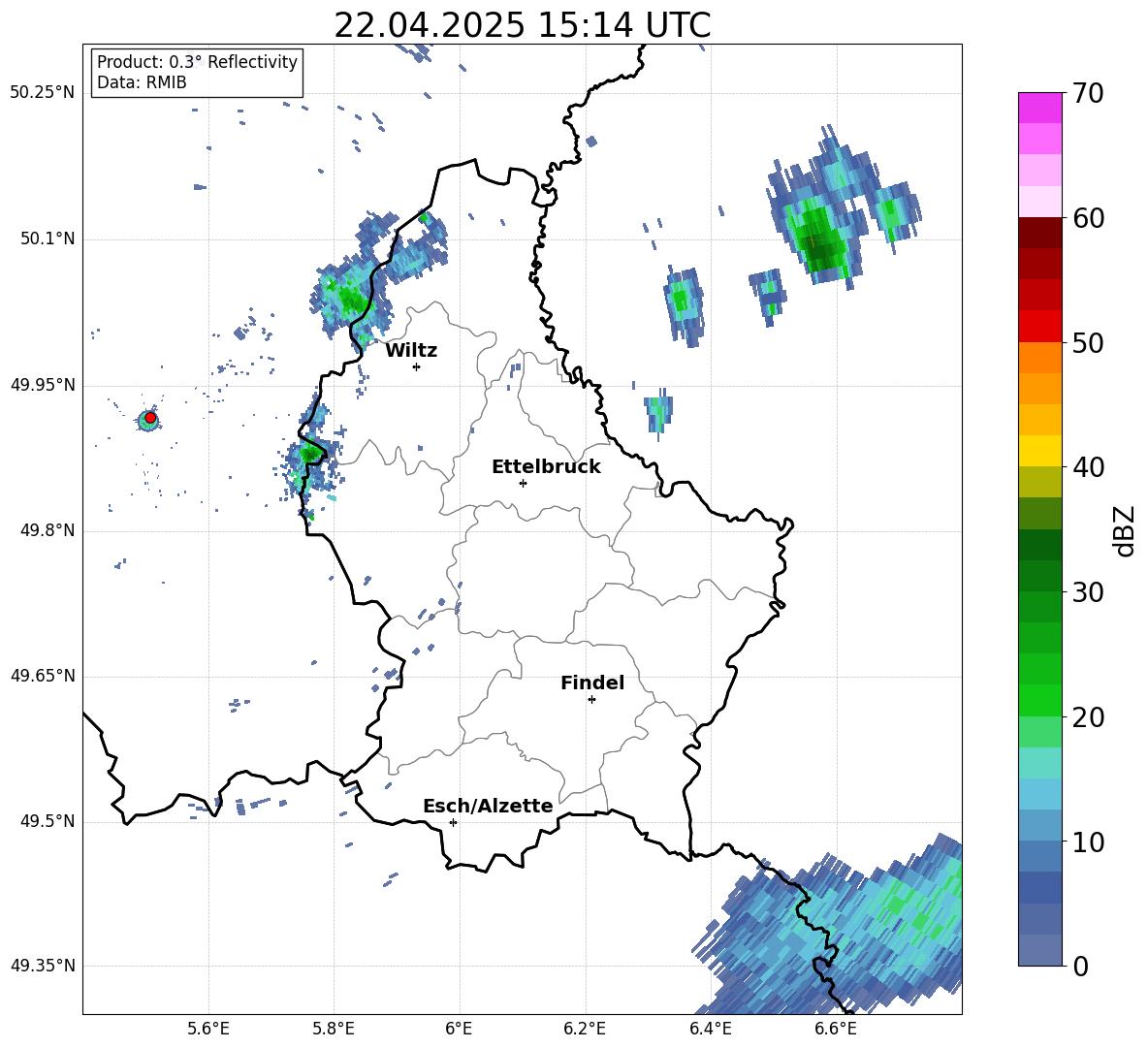Click the 49.65°N latitude label
This screenshot has width=1148, height=1048.
tap(43, 676)
